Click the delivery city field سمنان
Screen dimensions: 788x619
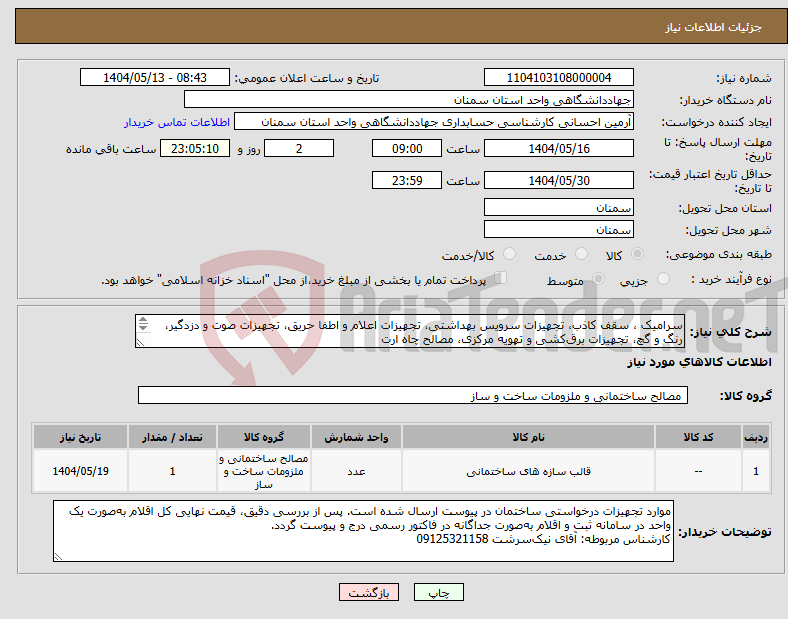559,230
